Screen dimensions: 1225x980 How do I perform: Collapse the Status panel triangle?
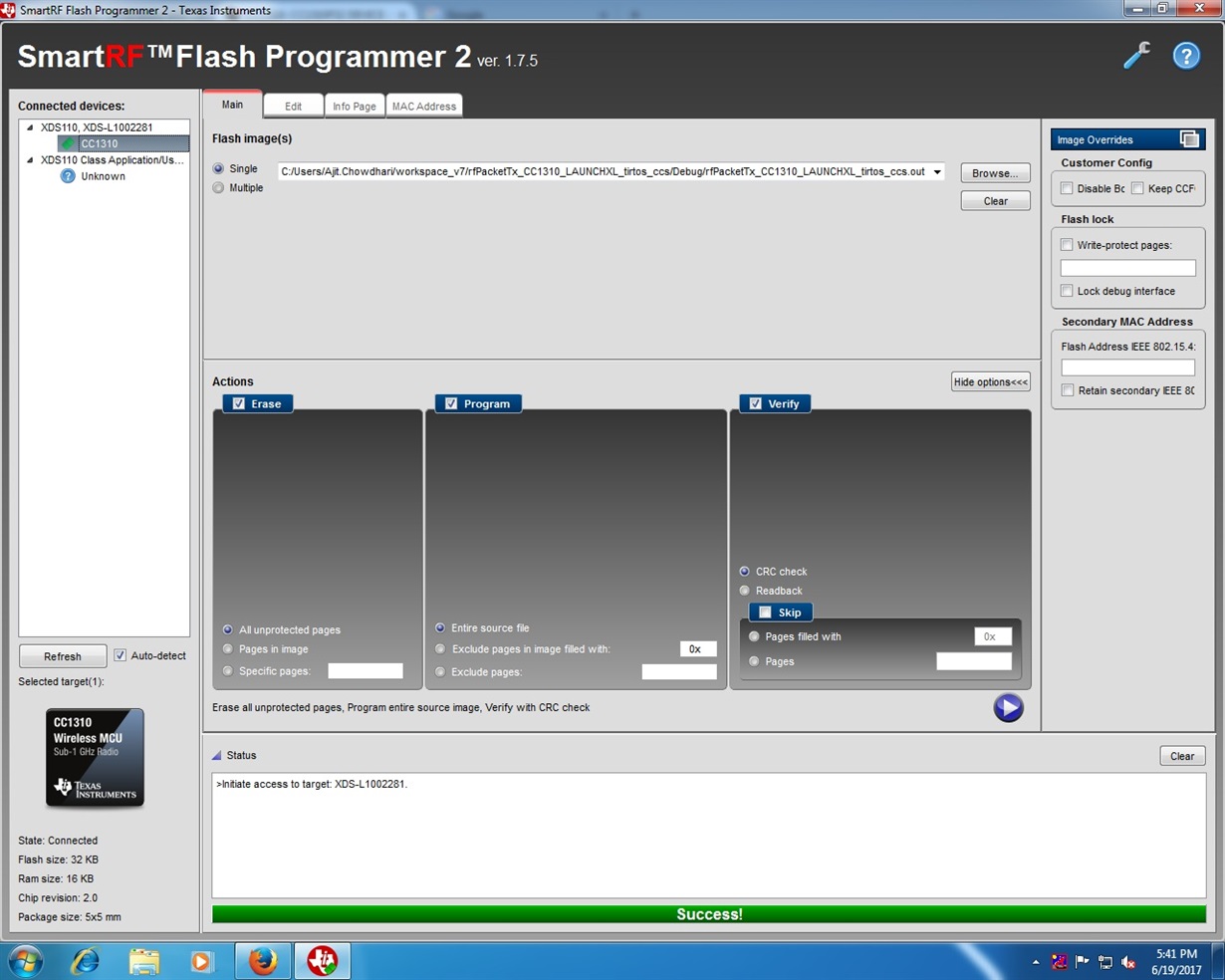(x=217, y=755)
